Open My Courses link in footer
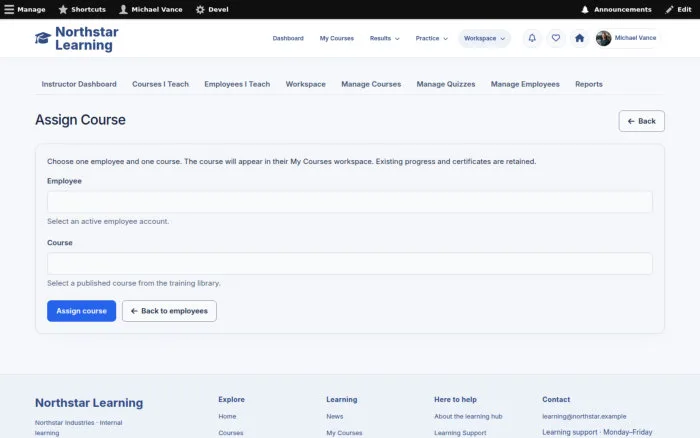Screen dimensions: 700x438 pos(344,433)
